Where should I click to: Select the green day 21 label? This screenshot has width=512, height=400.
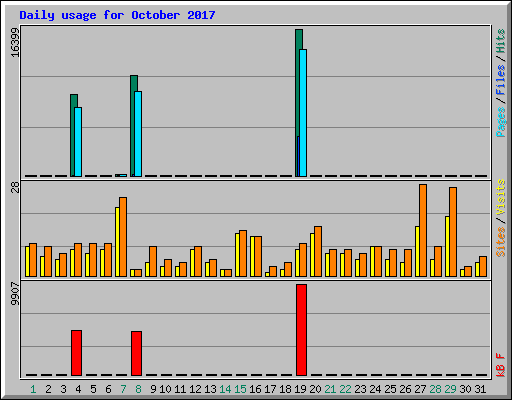coord(330,389)
